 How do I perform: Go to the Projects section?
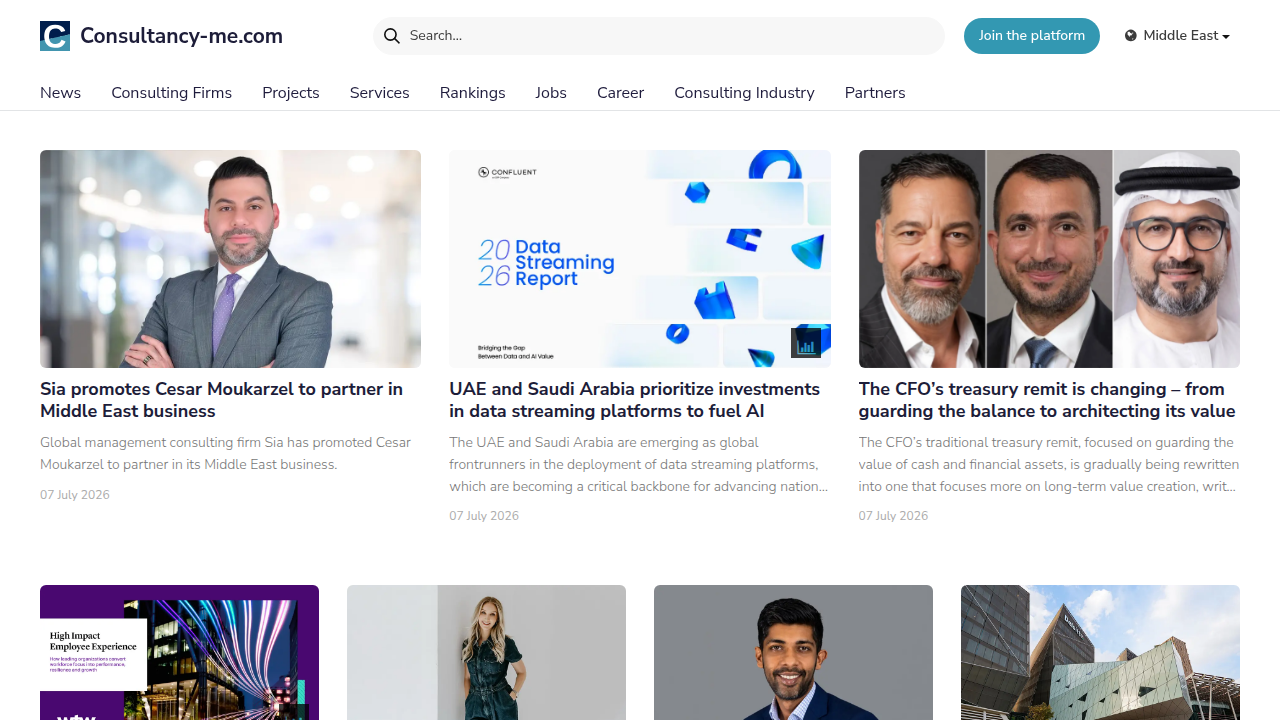click(291, 93)
